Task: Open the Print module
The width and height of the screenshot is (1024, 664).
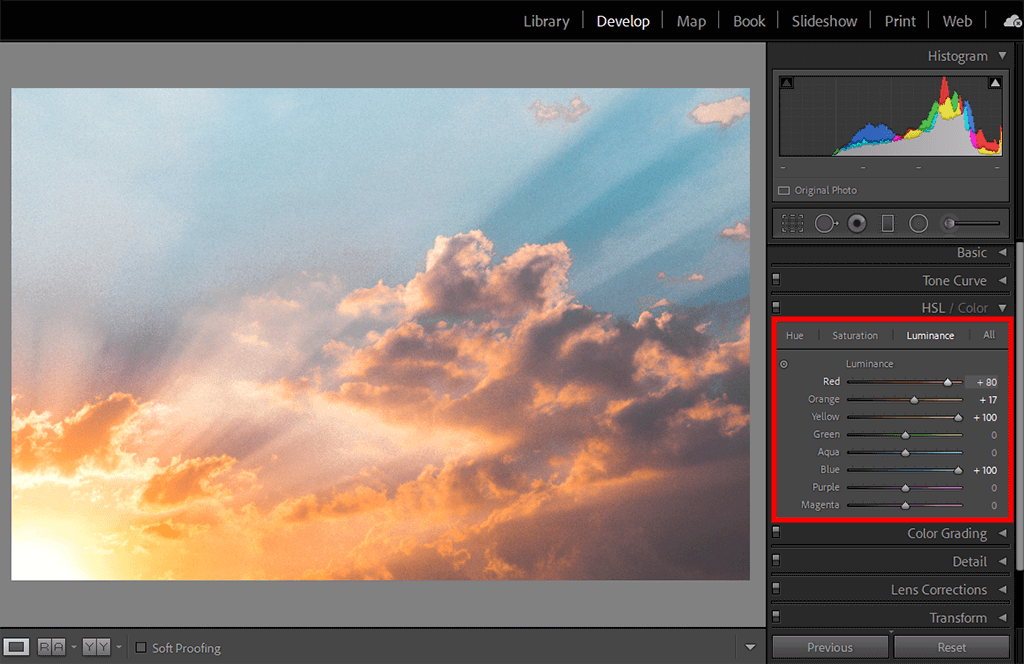Action: tap(900, 22)
